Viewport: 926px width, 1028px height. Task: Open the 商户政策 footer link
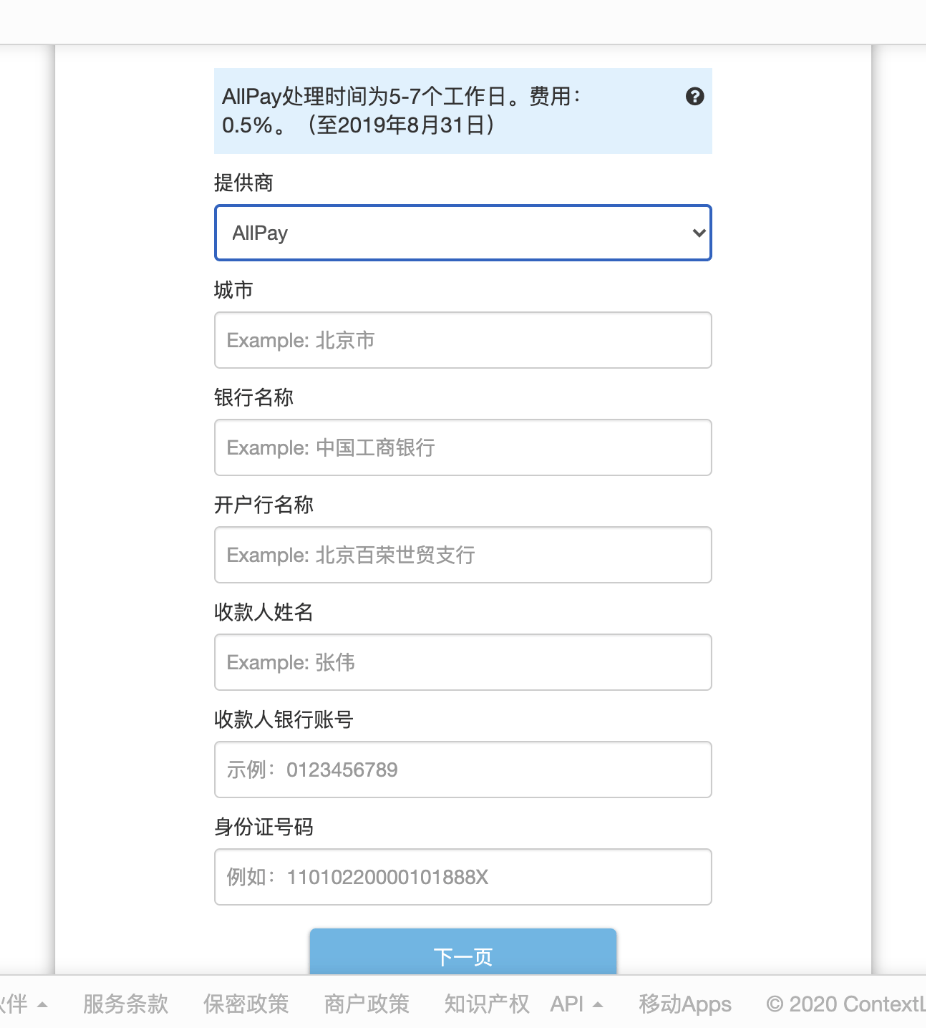(366, 1004)
